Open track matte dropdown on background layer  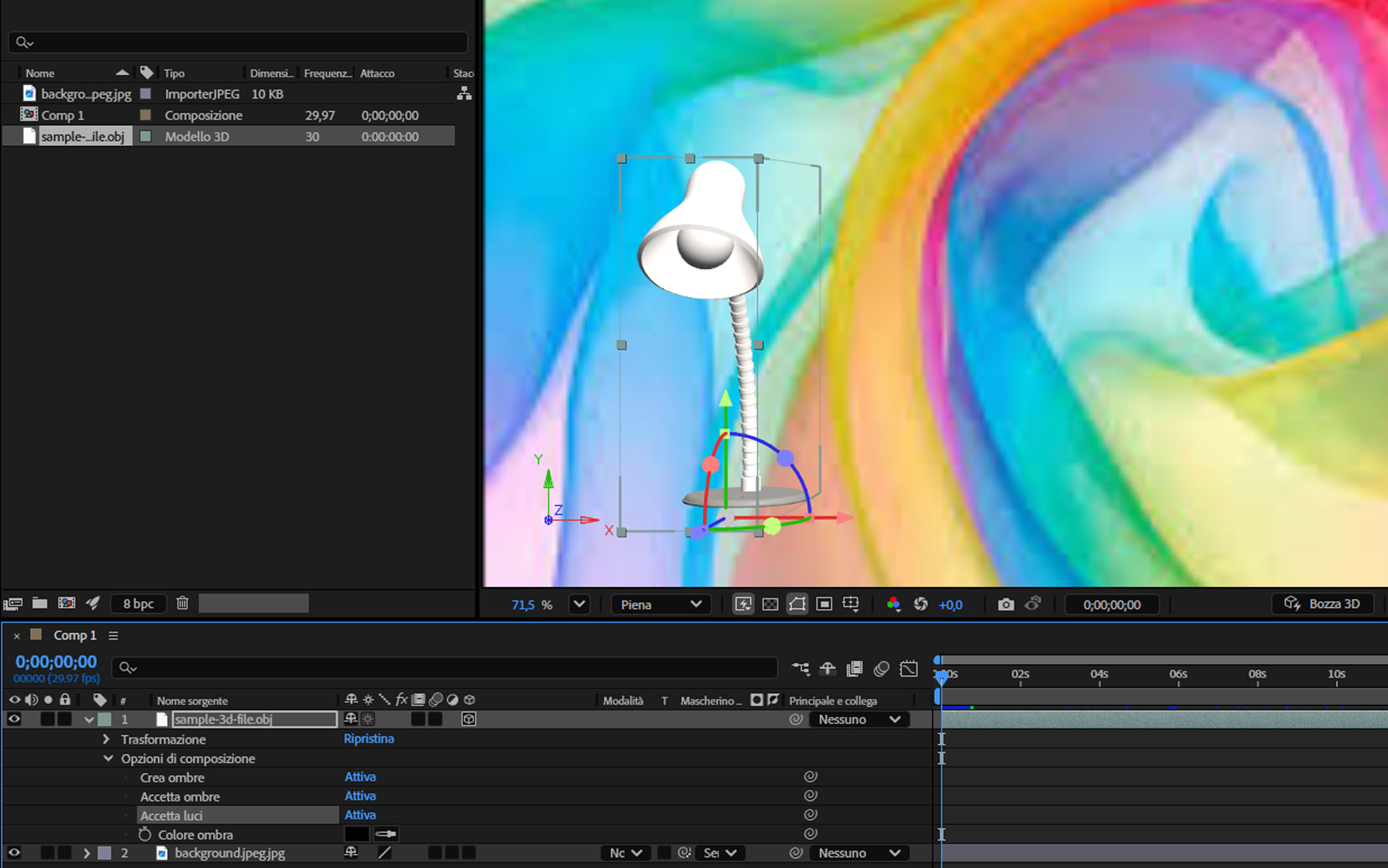720,853
